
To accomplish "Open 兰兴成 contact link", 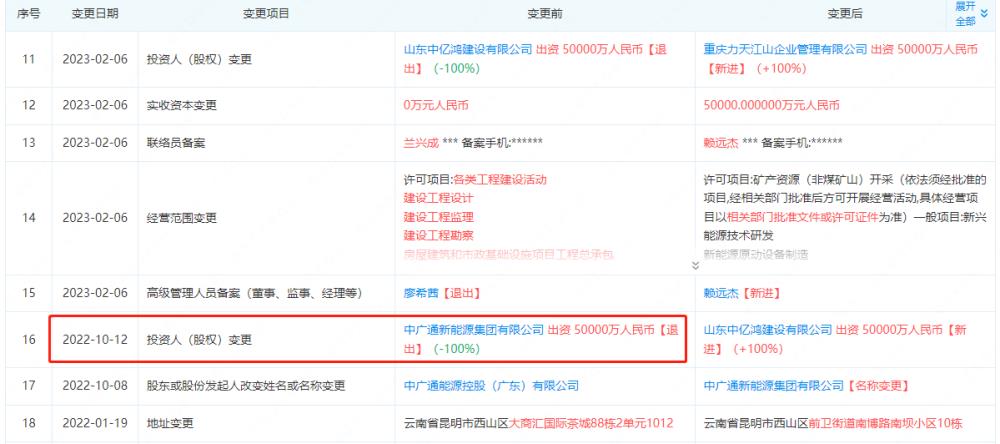I will pyautogui.click(x=421, y=143).
